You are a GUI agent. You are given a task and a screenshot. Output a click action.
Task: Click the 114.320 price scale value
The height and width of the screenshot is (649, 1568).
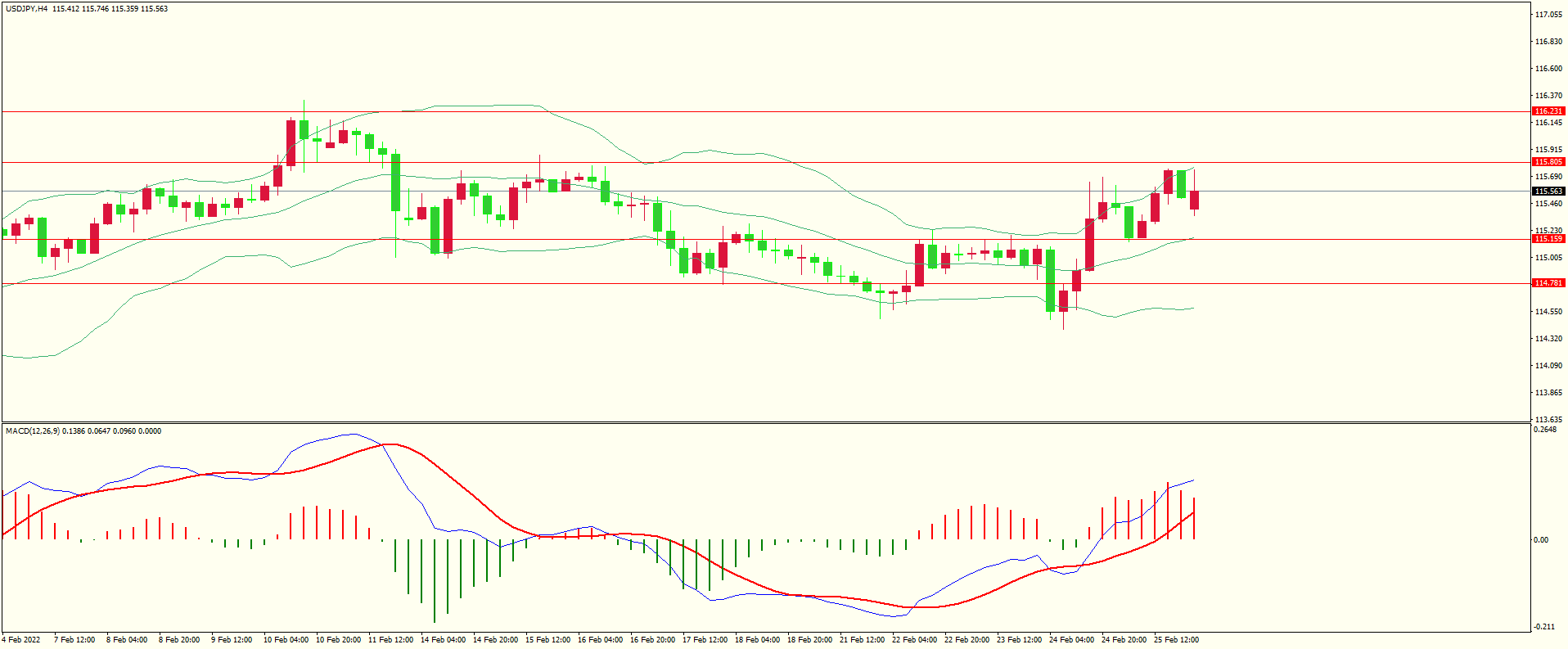click(x=1548, y=339)
